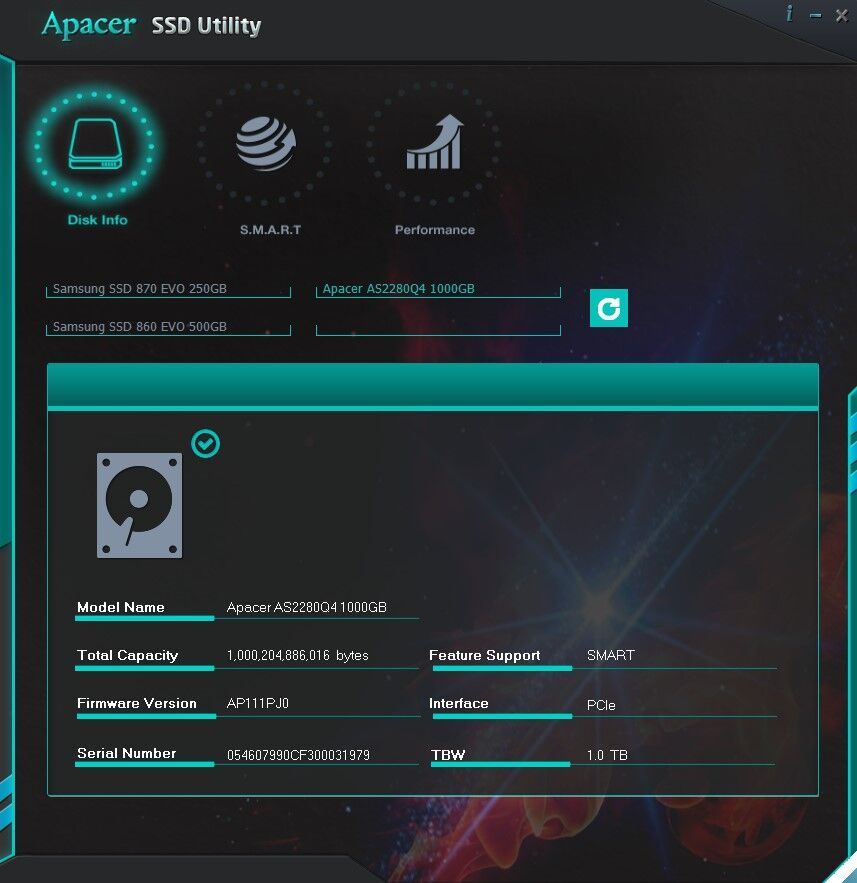Image resolution: width=857 pixels, height=883 pixels.
Task: Click the 'SSD Utility' title text
Action: click(206, 26)
